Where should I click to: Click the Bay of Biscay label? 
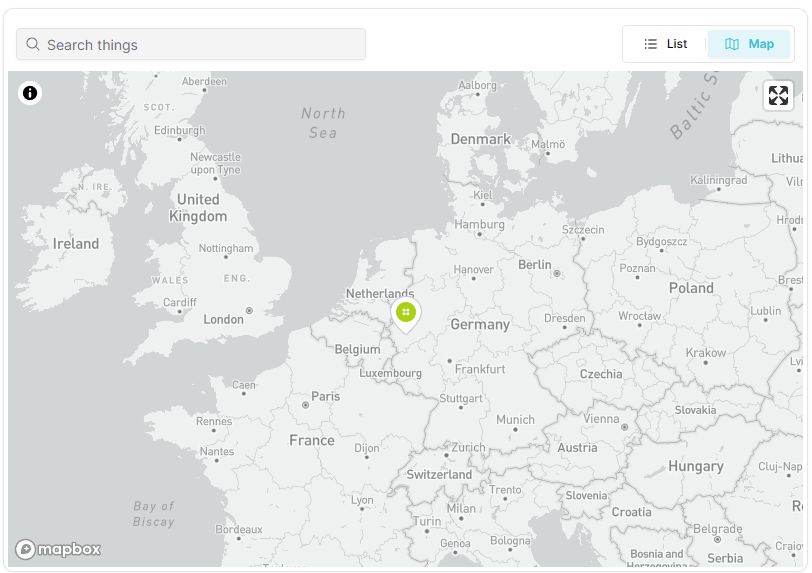[154, 513]
